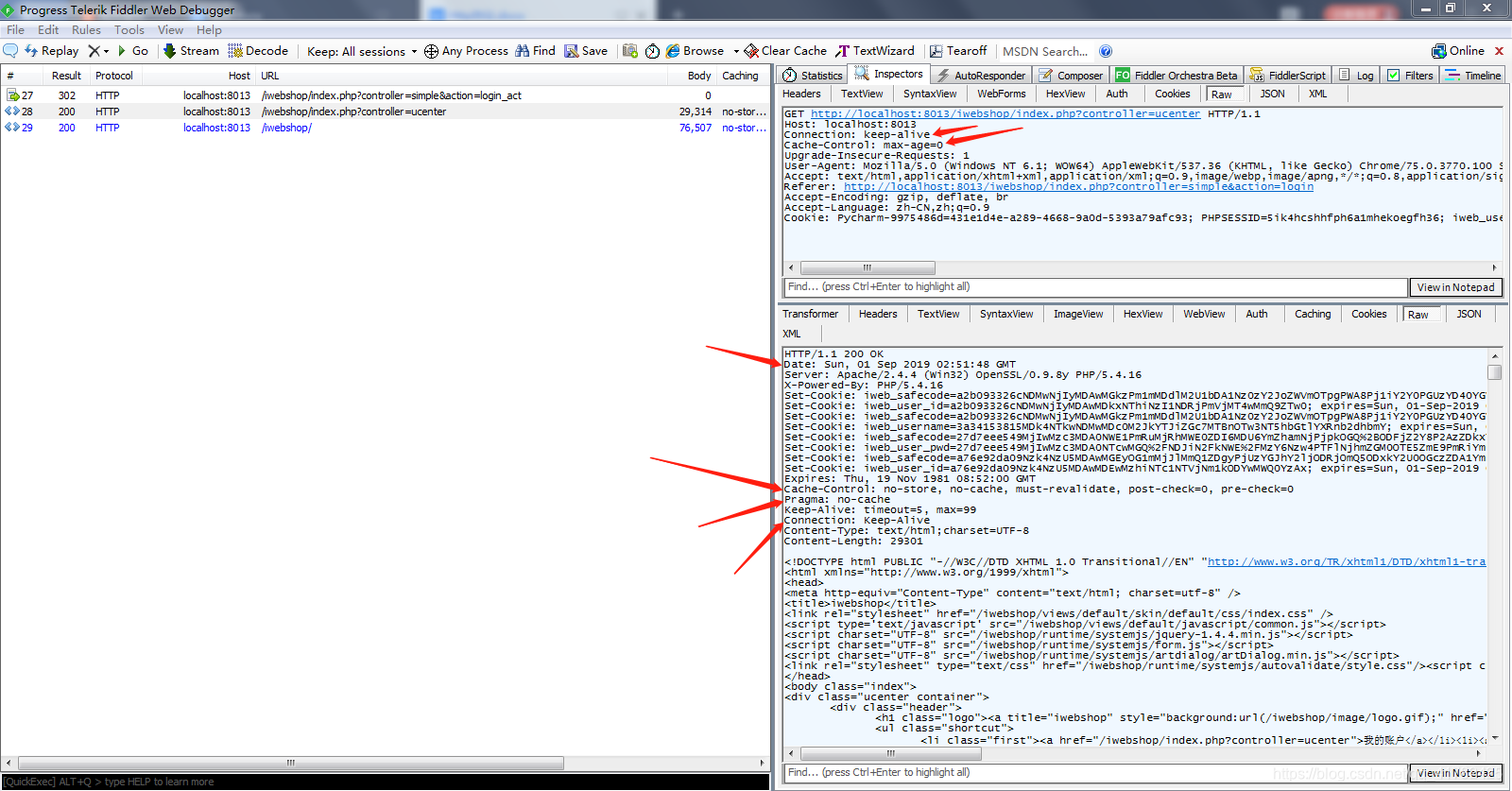The height and width of the screenshot is (791, 1512).
Task: Focus request pane Find field
Action: pos(1095,287)
